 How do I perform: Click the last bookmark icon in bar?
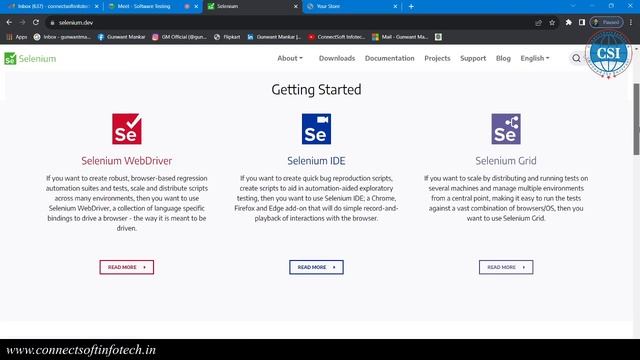click(x=438, y=37)
